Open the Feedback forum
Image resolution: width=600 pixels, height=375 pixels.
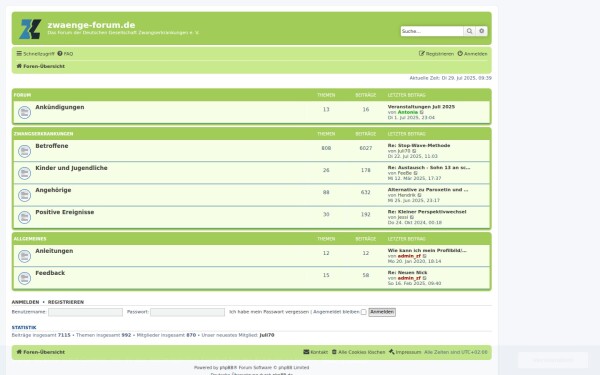tap(50, 273)
